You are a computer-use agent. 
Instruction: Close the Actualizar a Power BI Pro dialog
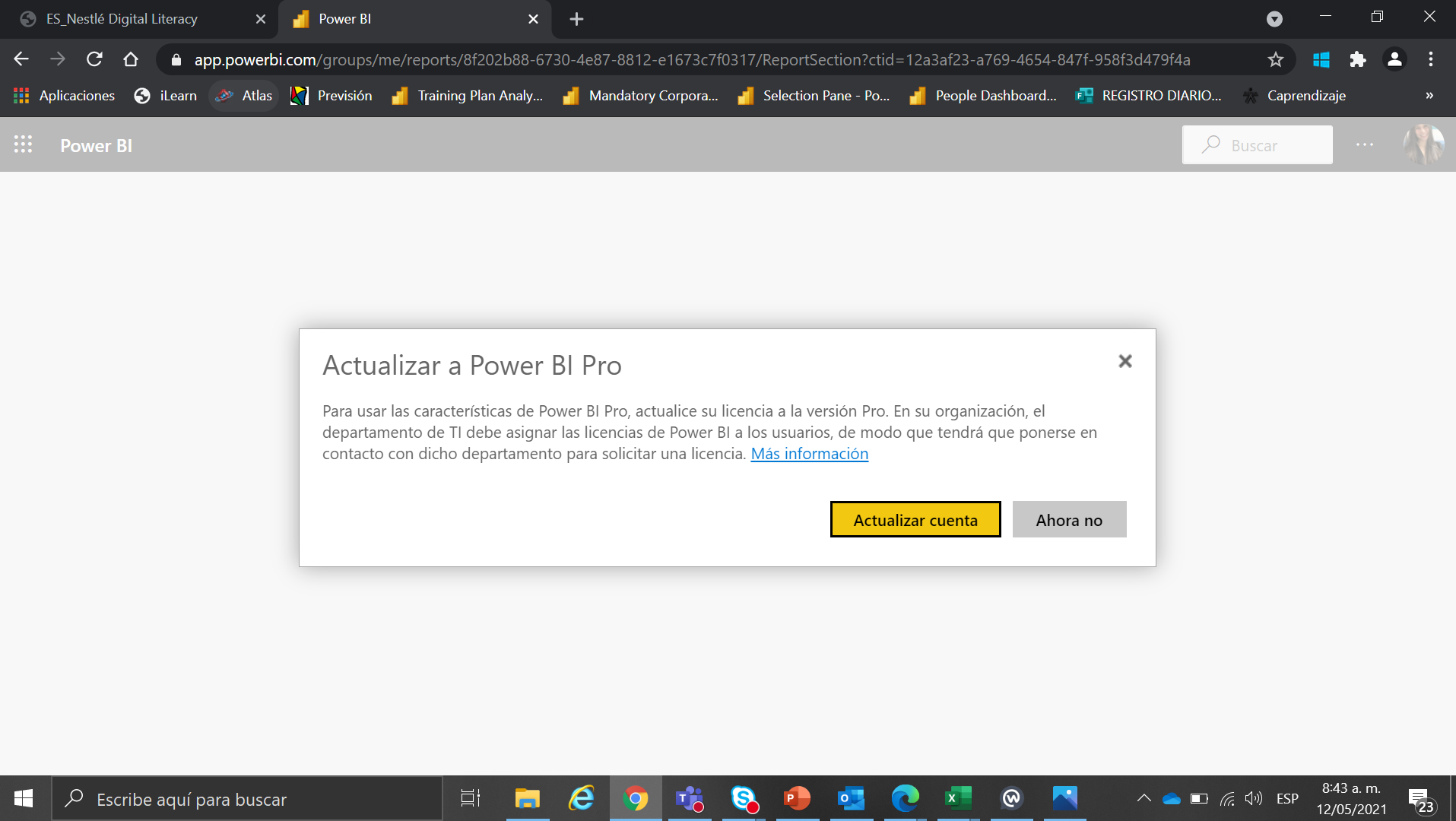click(1125, 361)
